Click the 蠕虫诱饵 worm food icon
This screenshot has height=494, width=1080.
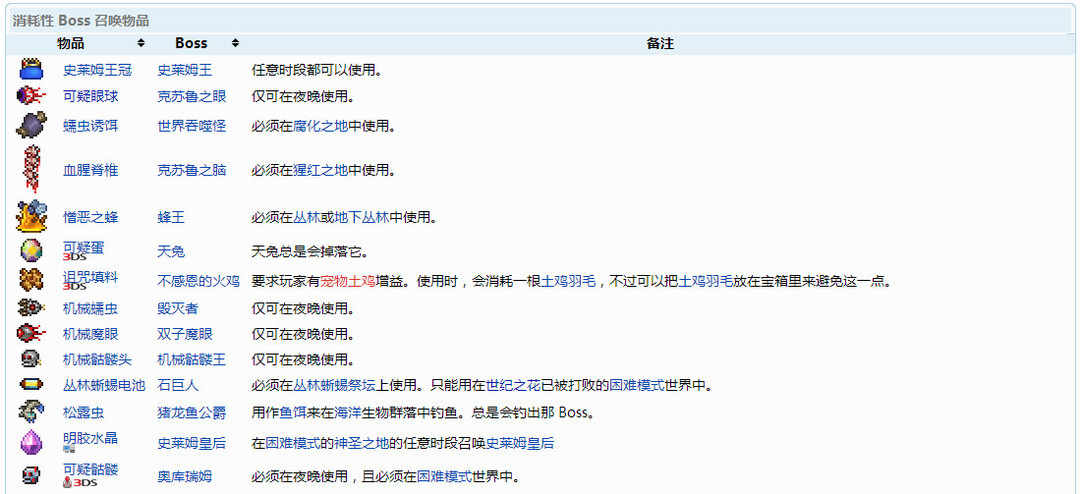31,125
